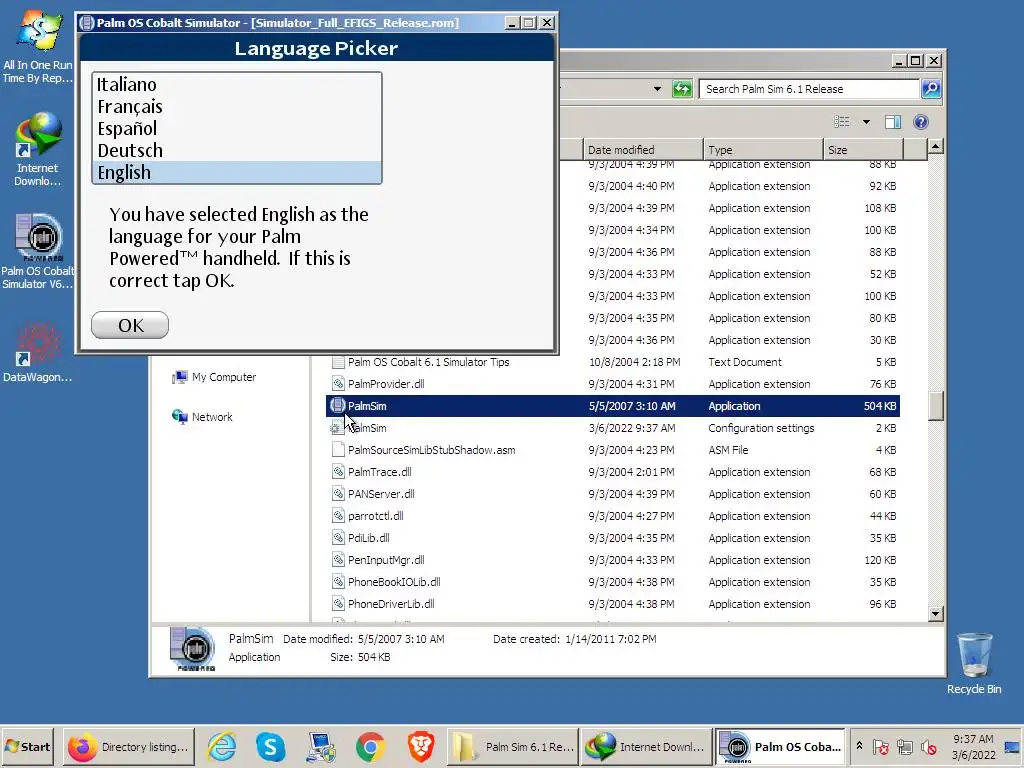Viewport: 1024px width, 768px height.
Task: Click the network tray icon
Action: pos(904,746)
